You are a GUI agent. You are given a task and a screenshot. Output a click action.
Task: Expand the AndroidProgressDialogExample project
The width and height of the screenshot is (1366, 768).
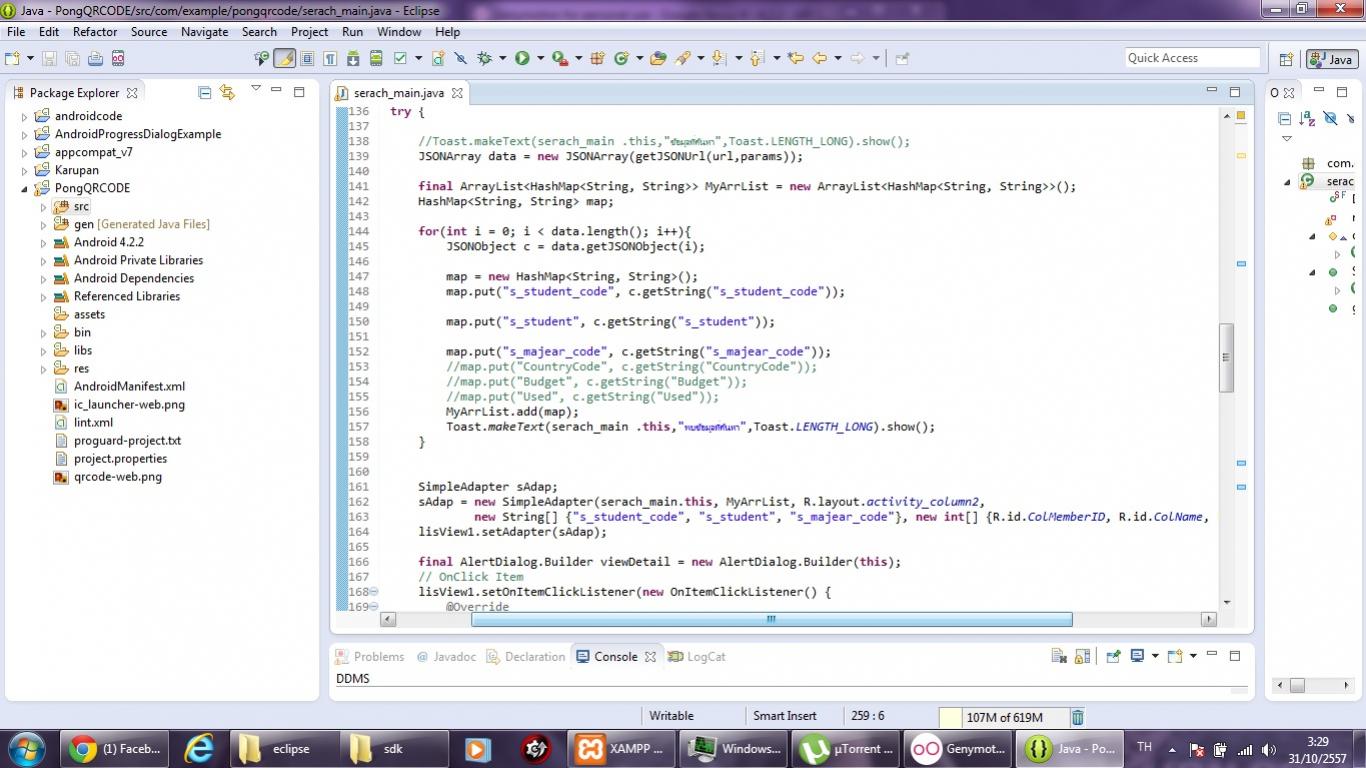(25, 134)
